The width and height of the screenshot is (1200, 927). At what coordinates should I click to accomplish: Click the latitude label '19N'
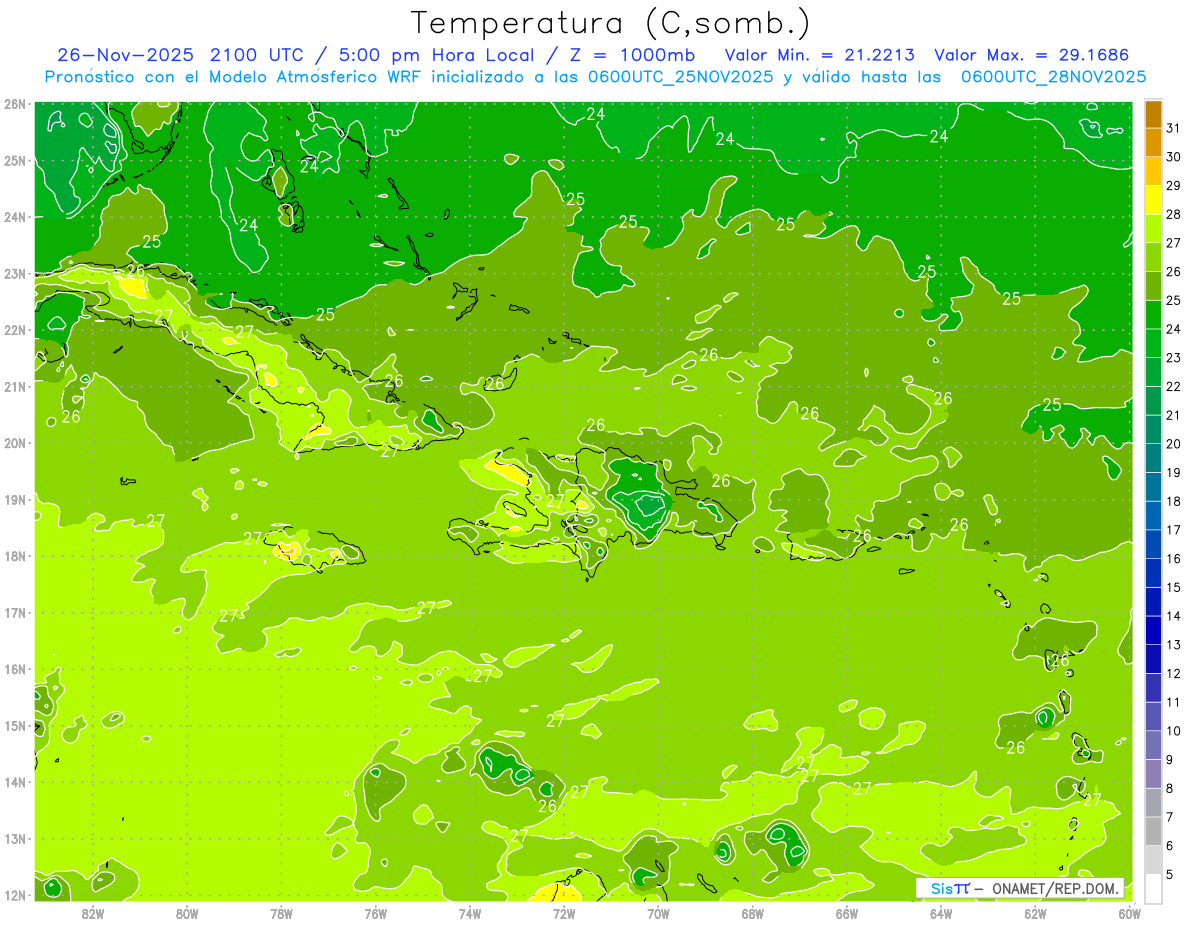(15, 499)
